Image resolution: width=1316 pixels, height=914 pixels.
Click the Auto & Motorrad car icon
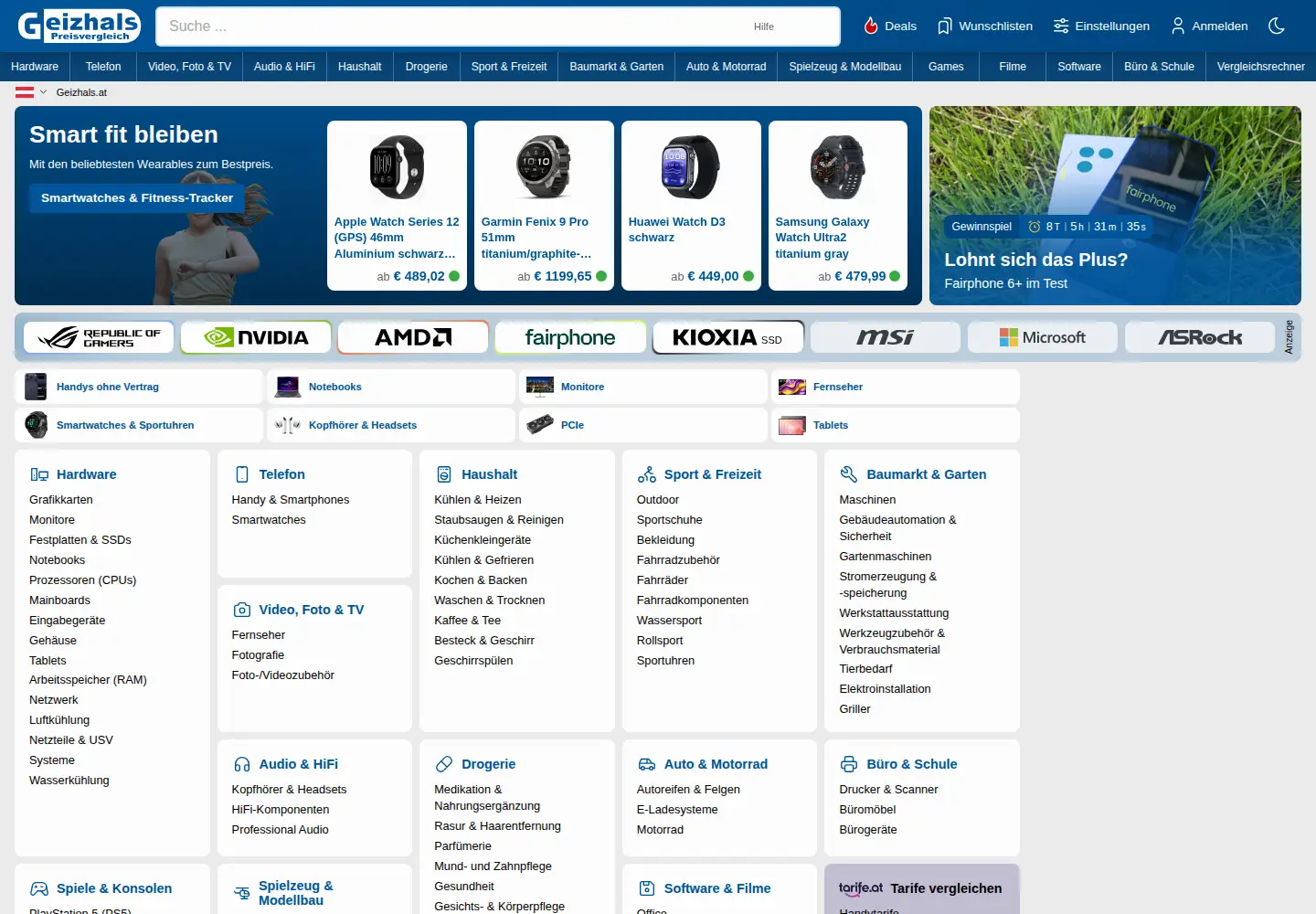(x=647, y=764)
